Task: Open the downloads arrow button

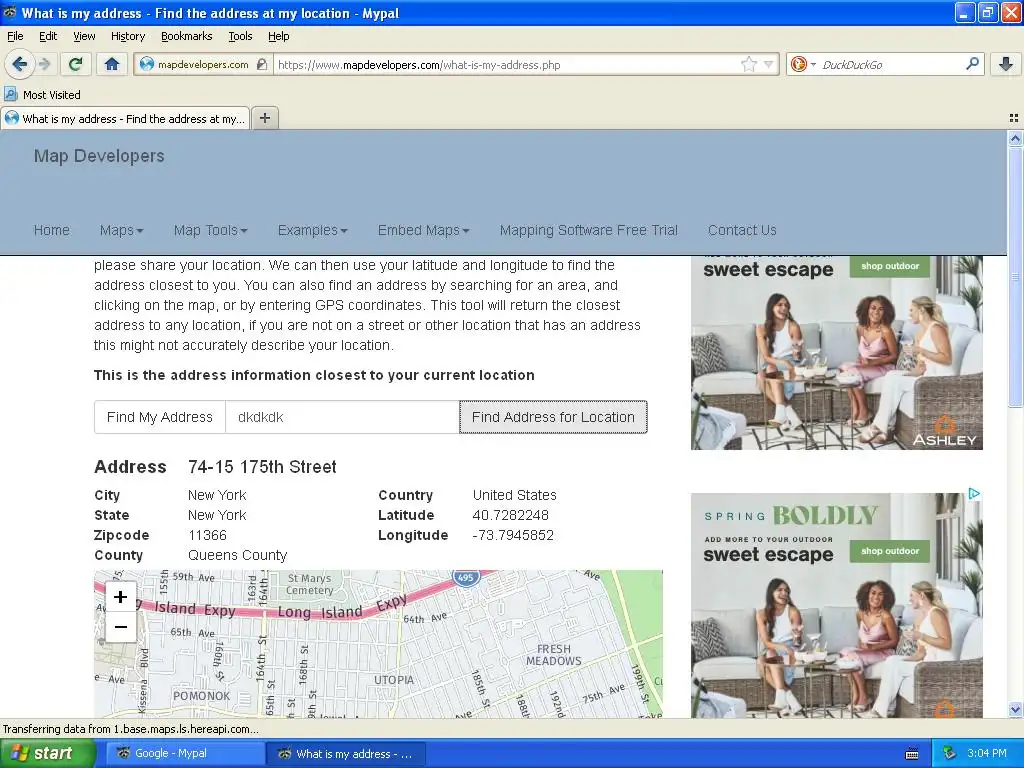Action: (1006, 63)
